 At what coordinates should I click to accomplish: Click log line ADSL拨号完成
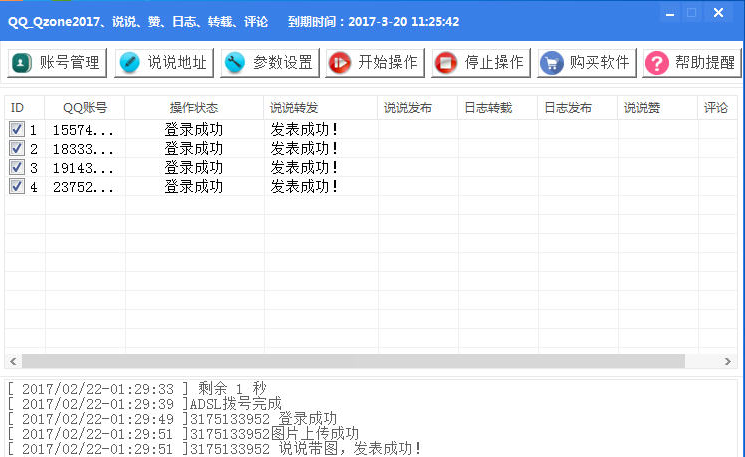[145, 404]
